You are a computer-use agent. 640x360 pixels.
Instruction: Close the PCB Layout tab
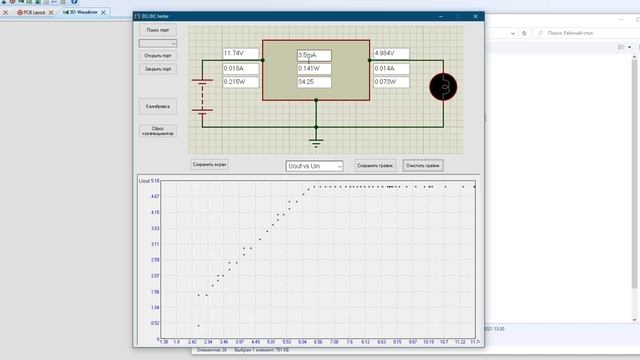(51, 13)
